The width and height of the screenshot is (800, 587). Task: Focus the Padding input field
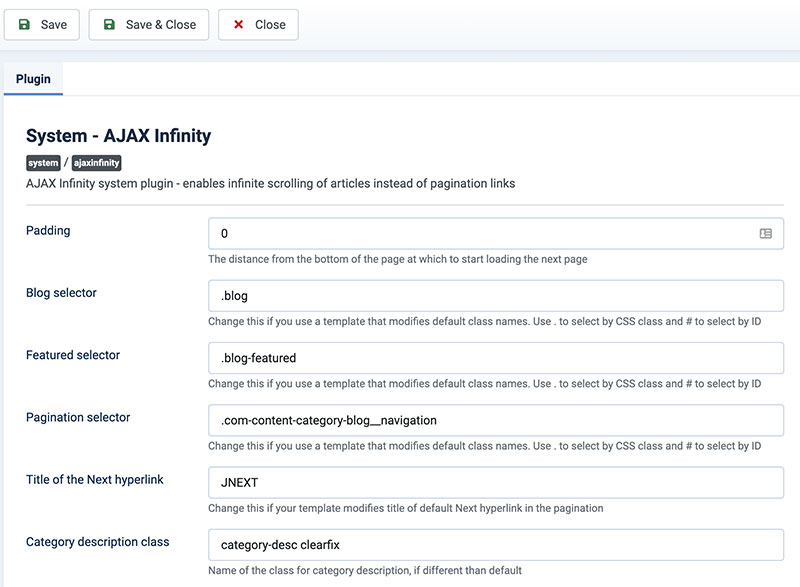pos(496,234)
